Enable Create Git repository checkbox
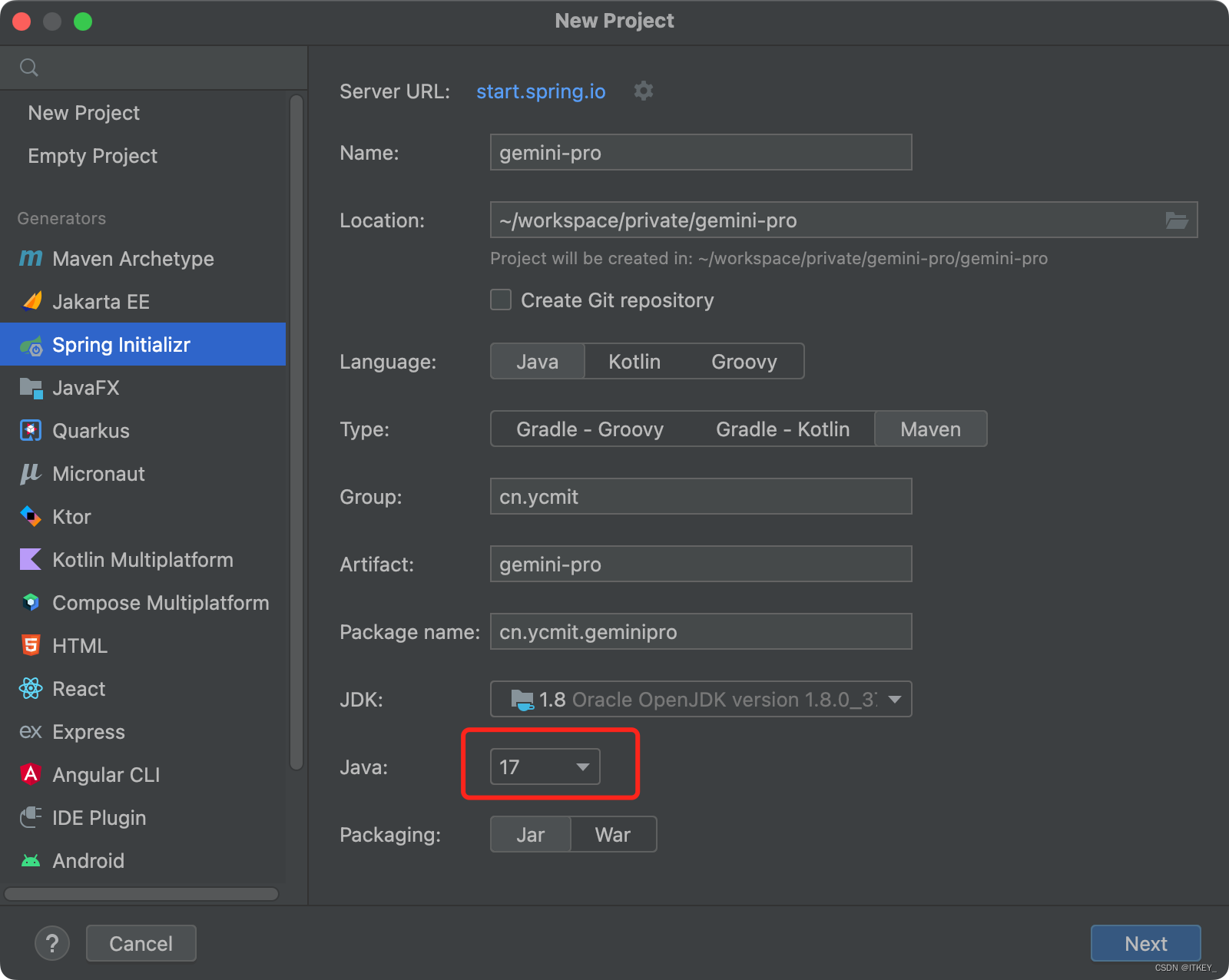 (501, 300)
